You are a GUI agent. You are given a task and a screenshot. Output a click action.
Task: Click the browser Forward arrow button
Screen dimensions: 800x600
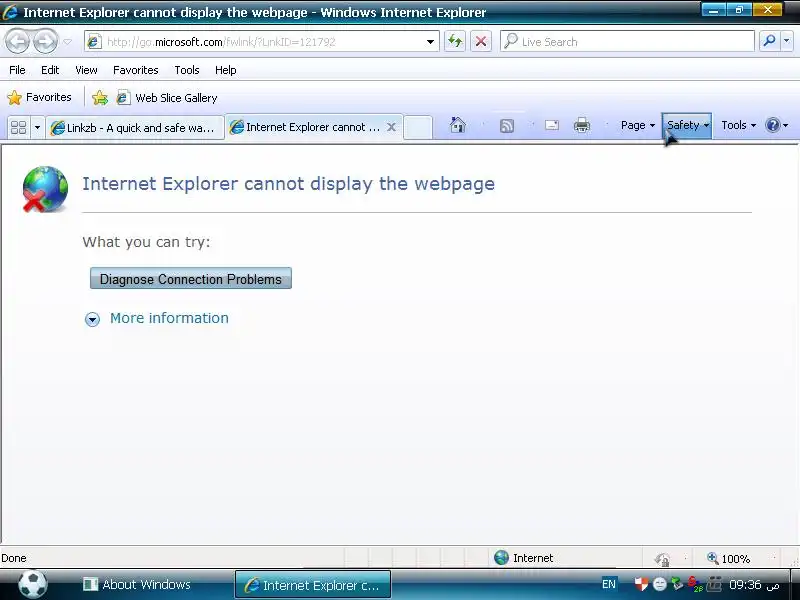(45, 42)
